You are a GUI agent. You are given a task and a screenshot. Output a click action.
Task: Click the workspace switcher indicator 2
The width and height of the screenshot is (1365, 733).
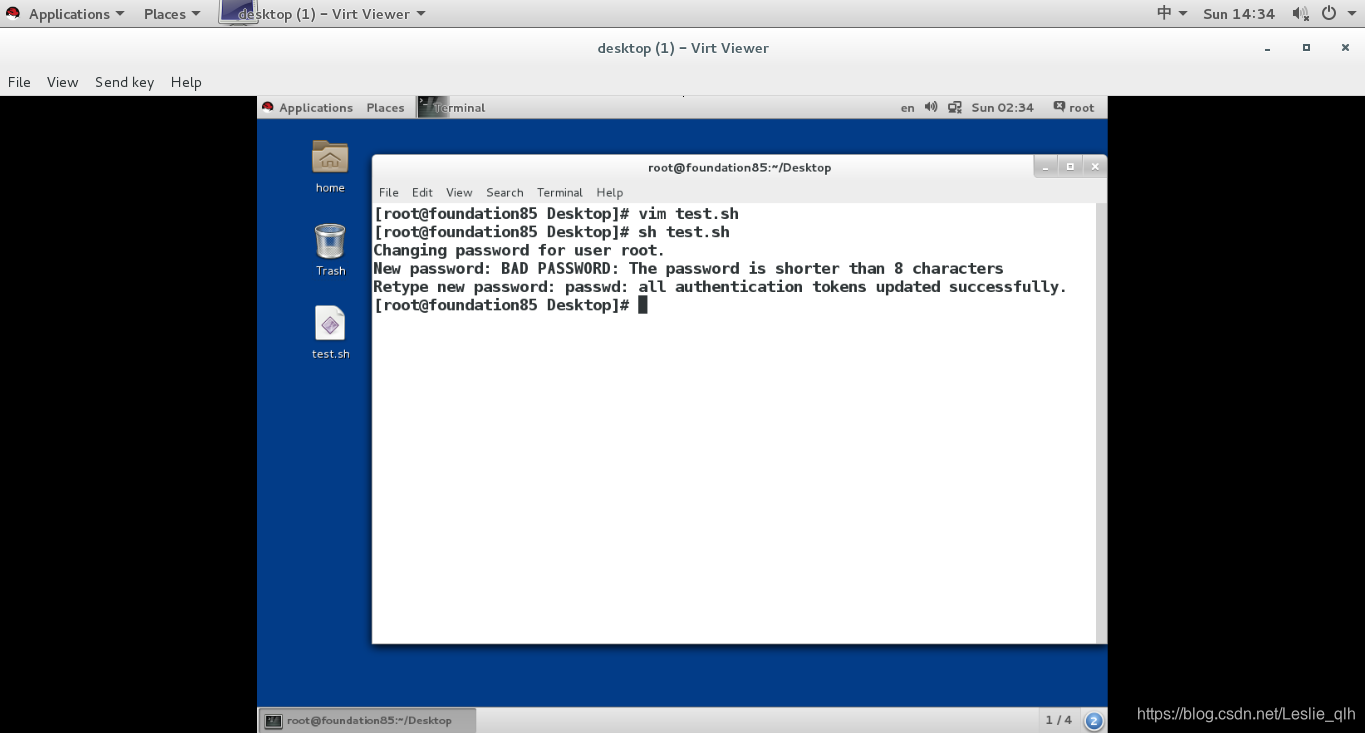[1094, 720]
